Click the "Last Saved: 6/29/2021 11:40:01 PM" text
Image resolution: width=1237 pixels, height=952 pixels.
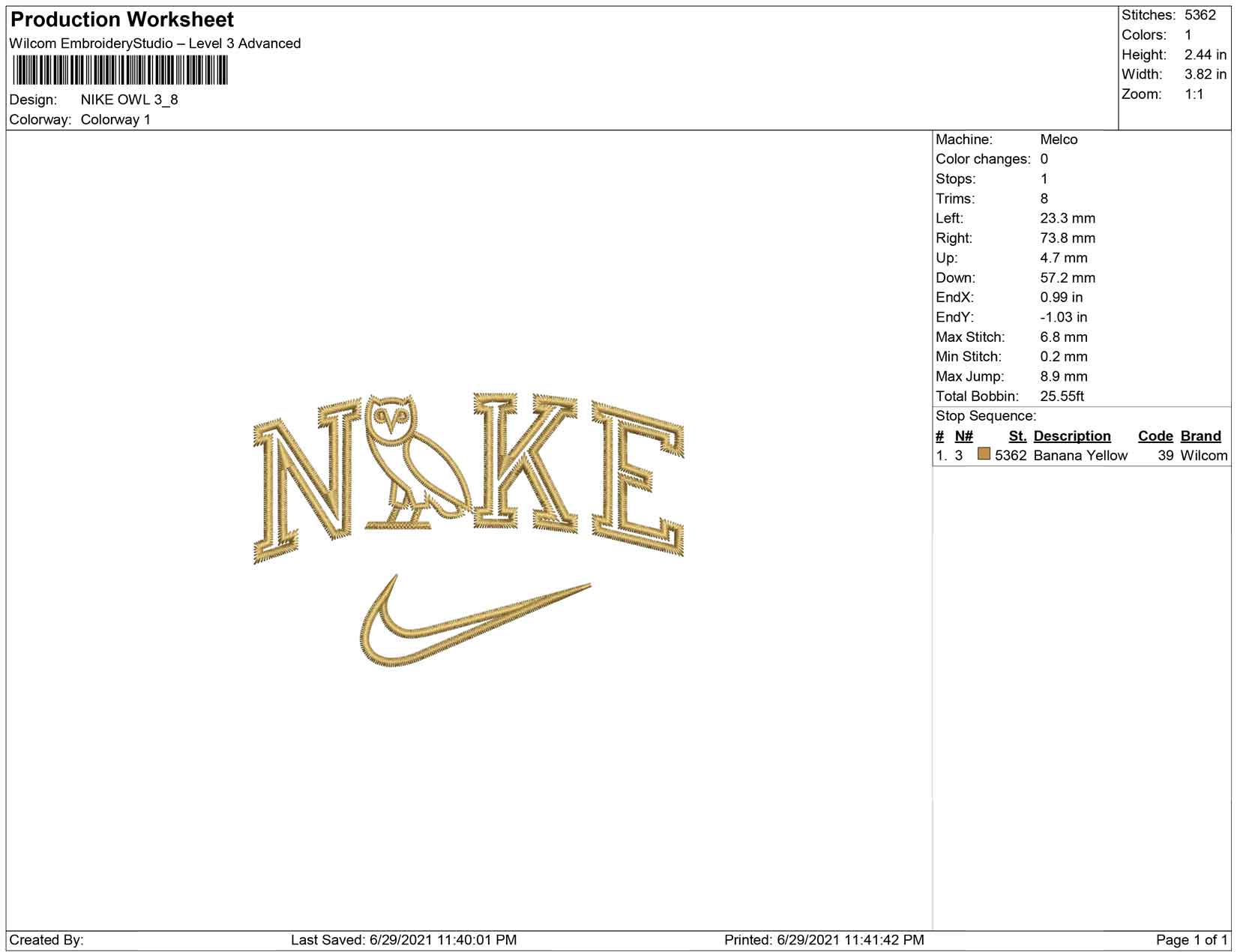pos(404,940)
